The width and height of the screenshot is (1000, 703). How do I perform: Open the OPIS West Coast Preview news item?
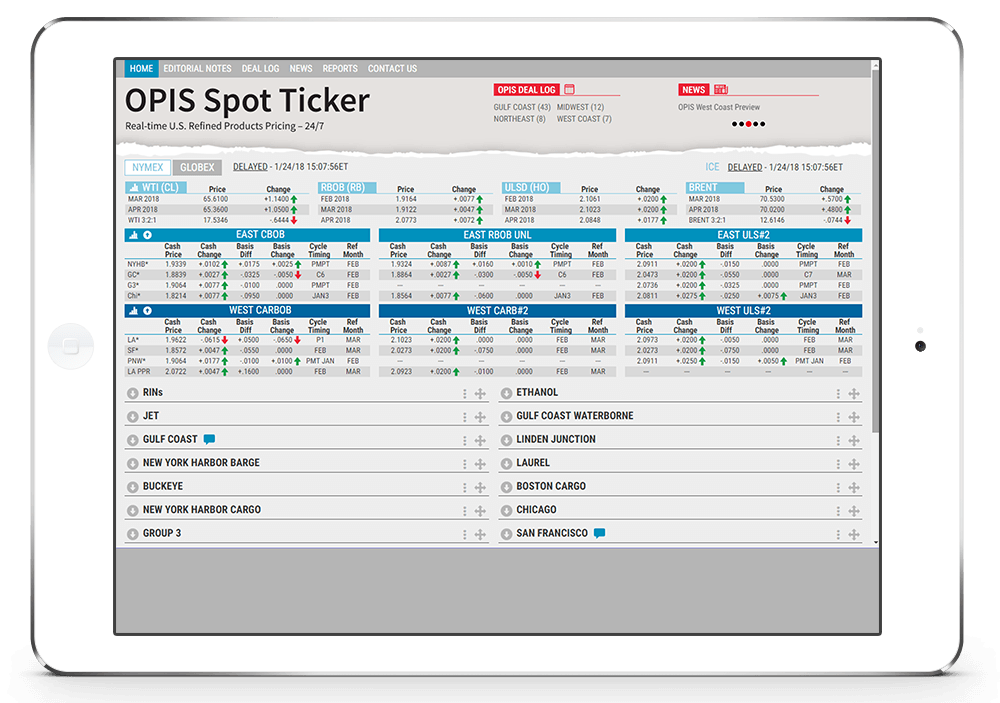click(x=719, y=107)
